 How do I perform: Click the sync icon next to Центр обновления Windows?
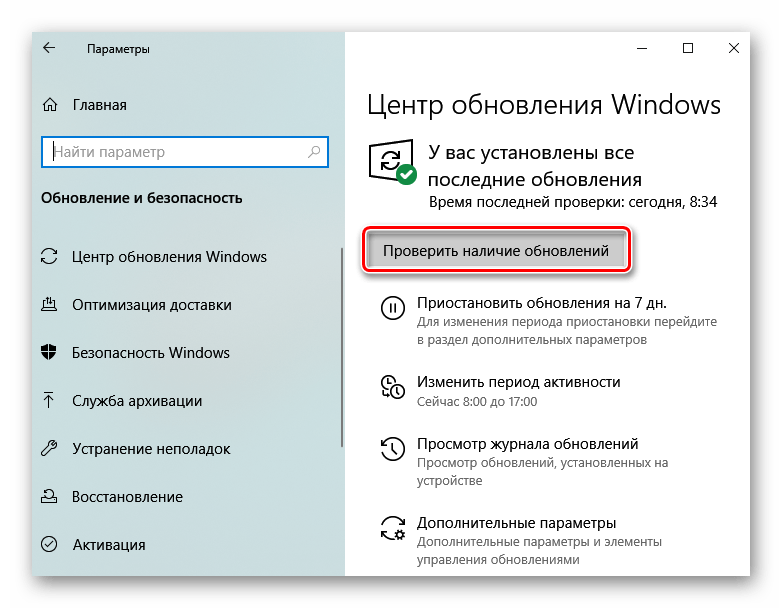49,256
